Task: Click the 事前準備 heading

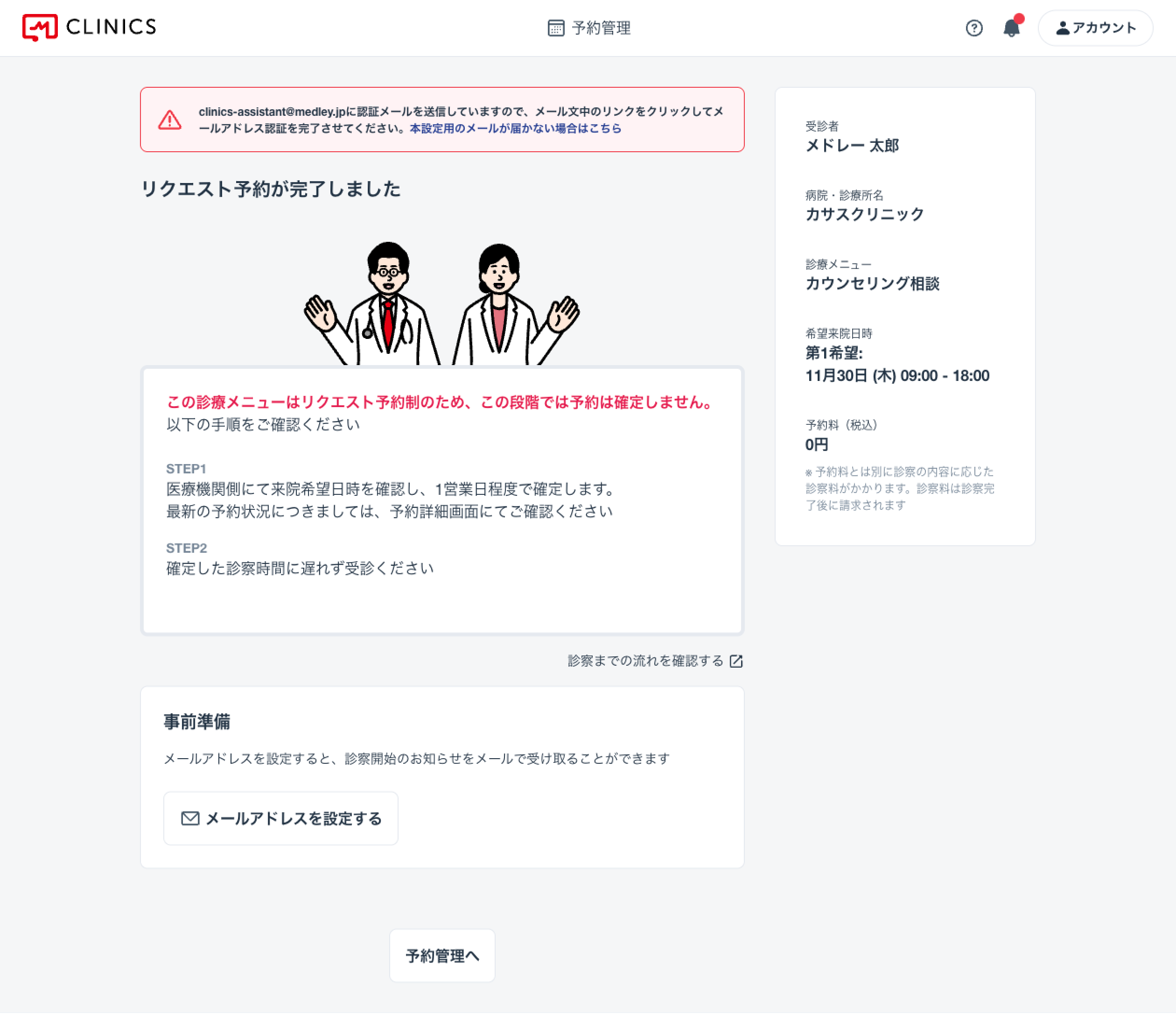Action: [x=197, y=722]
